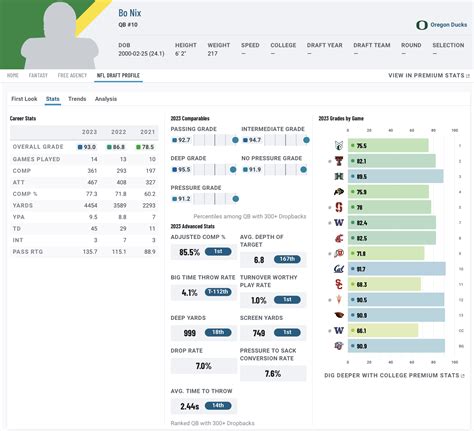Click the No Pressure Grade percentile dot
The height and width of the screenshot is (431, 474).
coord(303,170)
